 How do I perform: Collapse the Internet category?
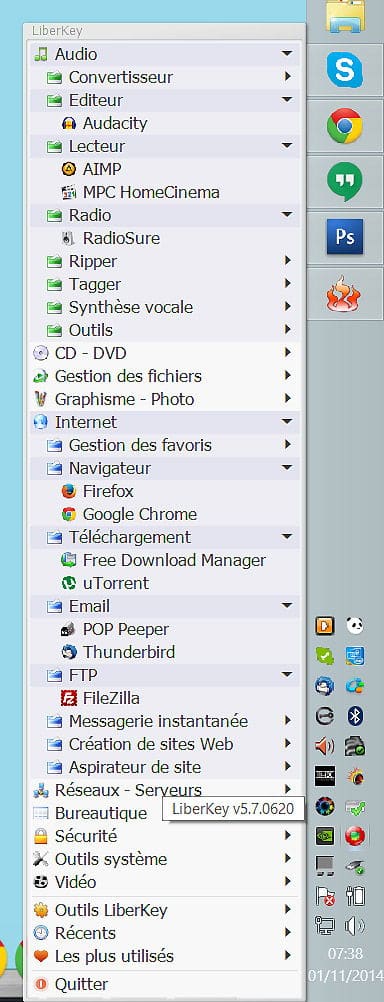[164, 422]
